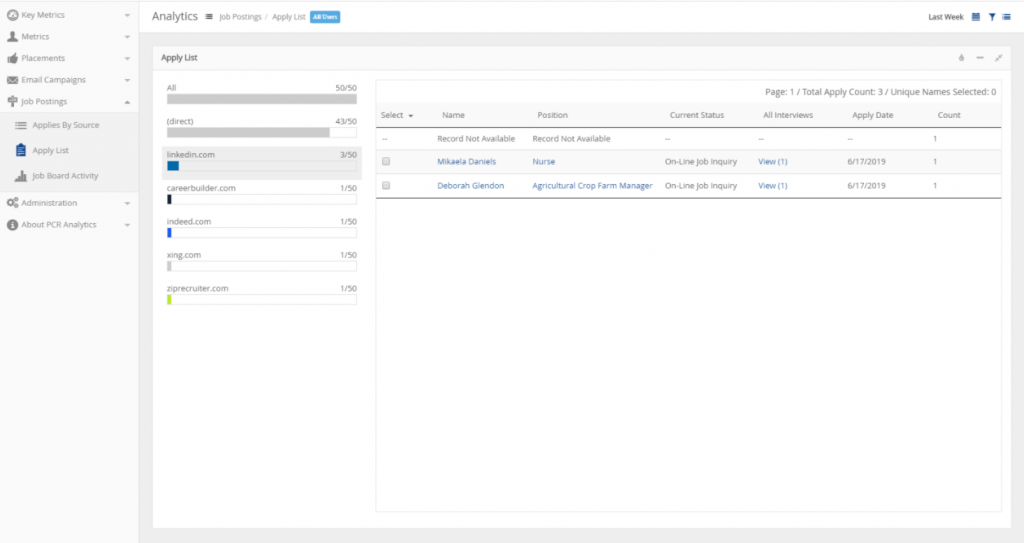Select the Placements menu item
The image size is (1024, 543).
[x=43, y=58]
